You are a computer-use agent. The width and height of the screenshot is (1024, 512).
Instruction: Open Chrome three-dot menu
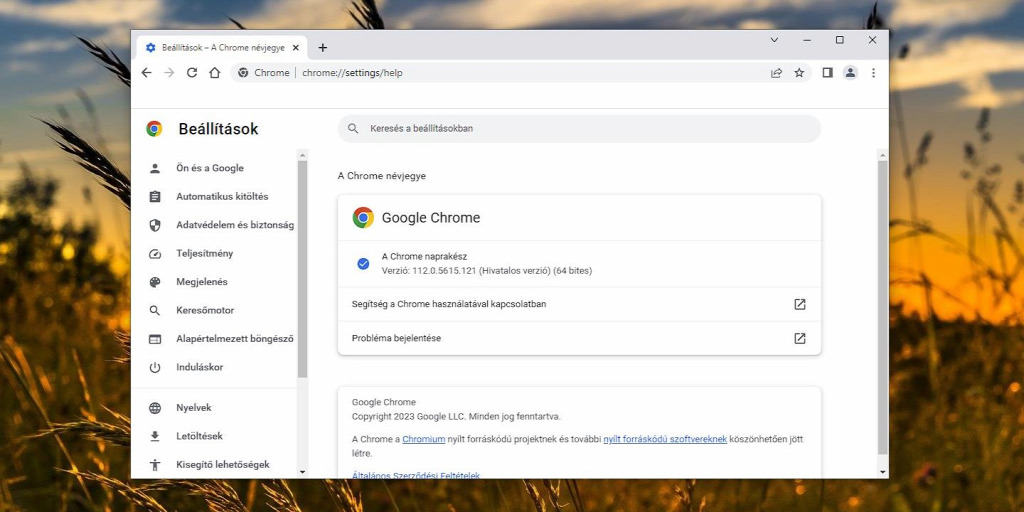coord(873,73)
